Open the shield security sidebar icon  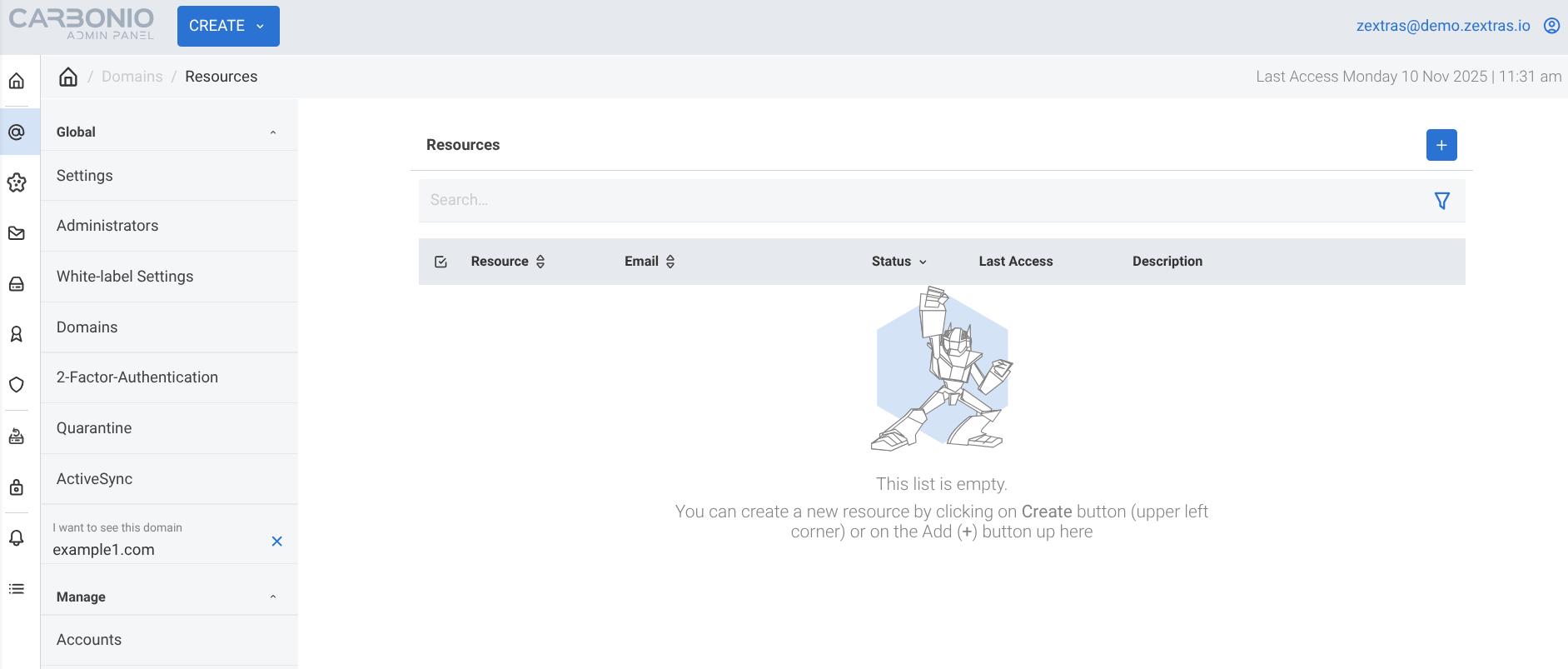(x=17, y=385)
